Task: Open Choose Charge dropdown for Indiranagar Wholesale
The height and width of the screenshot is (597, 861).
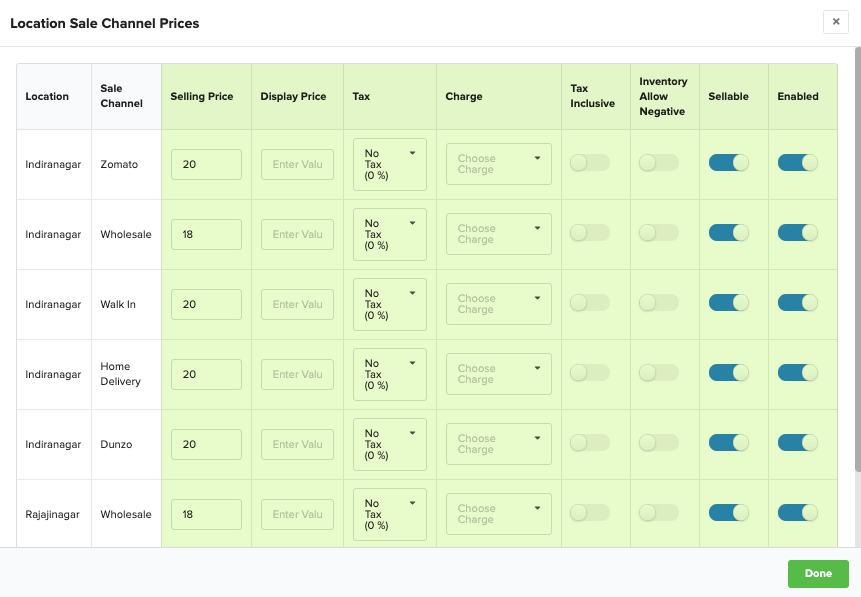Action: tap(499, 234)
